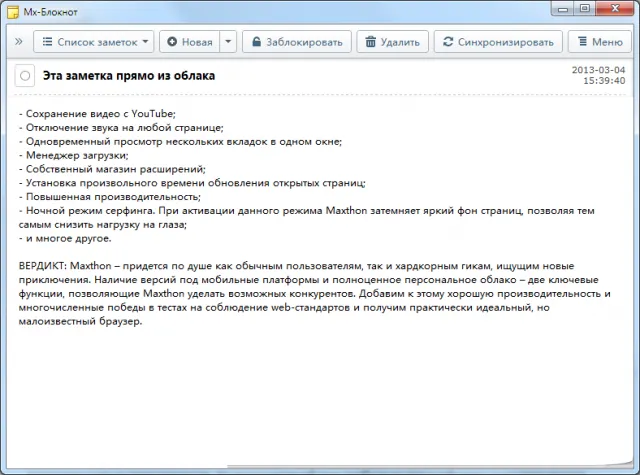The height and width of the screenshot is (475, 640).
Task: Sync notes via Синхронизировать button
Action: (498, 42)
